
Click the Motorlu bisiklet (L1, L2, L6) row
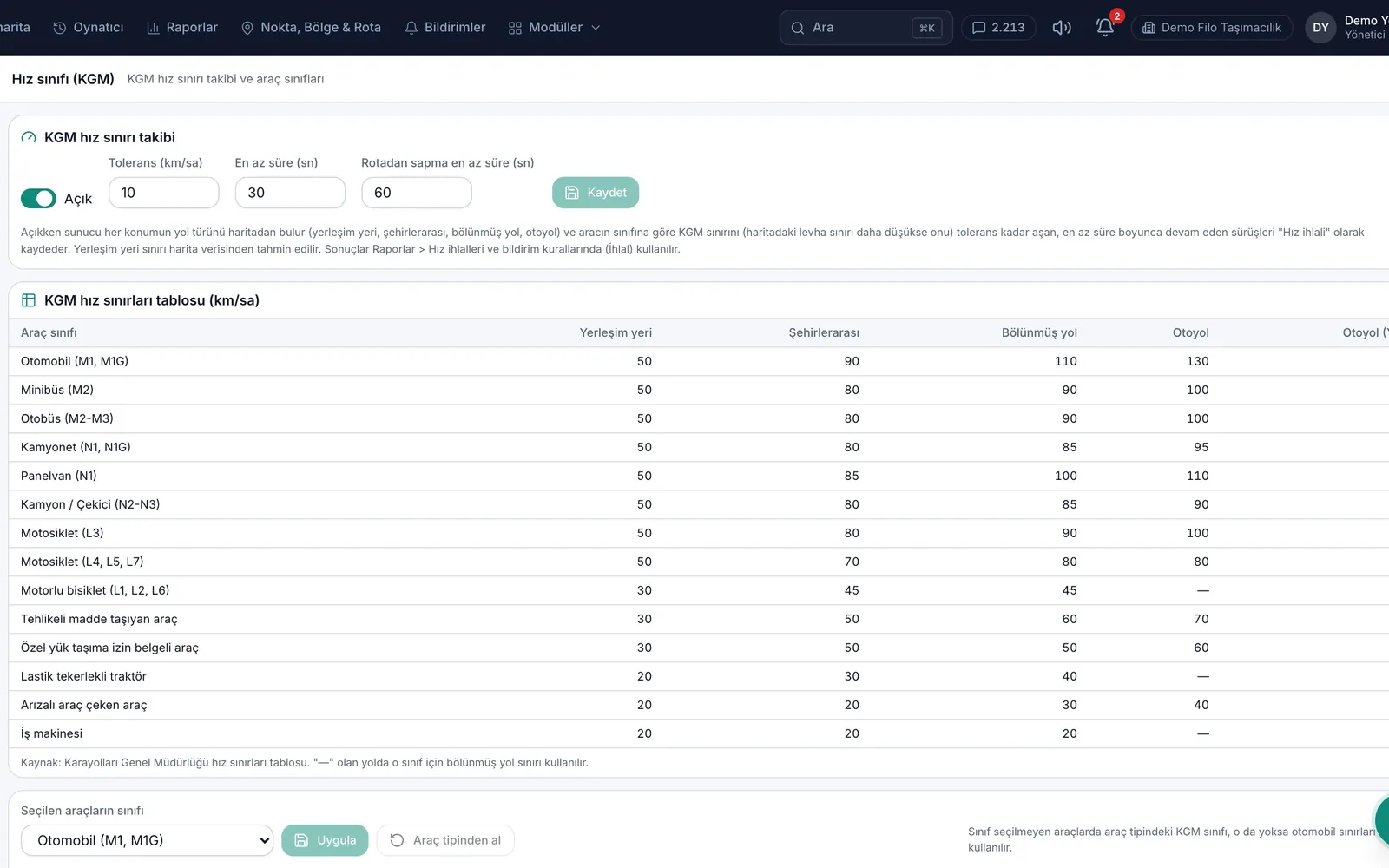point(699,590)
